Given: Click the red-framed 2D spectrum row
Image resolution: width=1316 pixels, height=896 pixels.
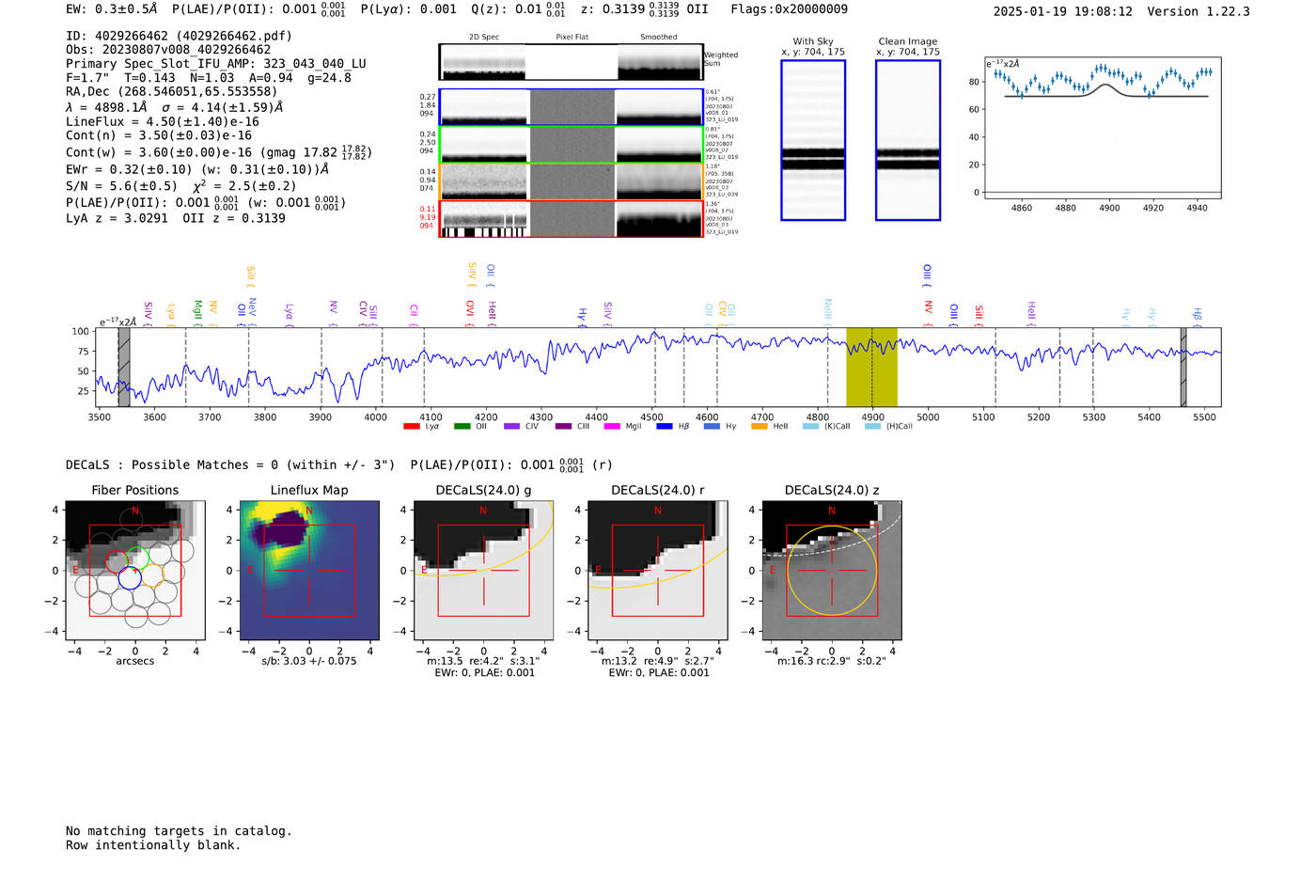Looking at the screenshot, I should tap(572, 219).
